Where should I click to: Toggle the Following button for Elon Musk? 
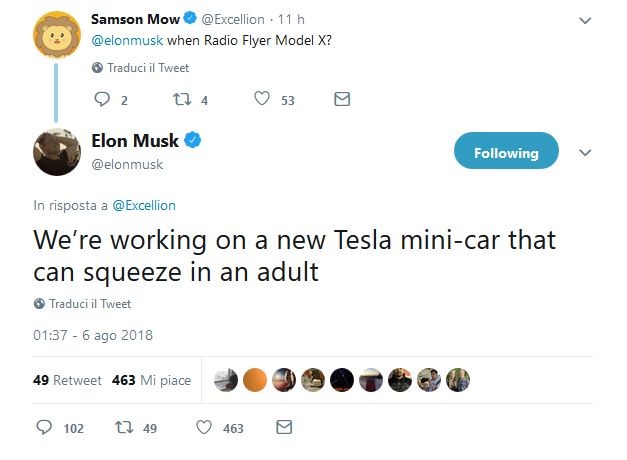[506, 153]
